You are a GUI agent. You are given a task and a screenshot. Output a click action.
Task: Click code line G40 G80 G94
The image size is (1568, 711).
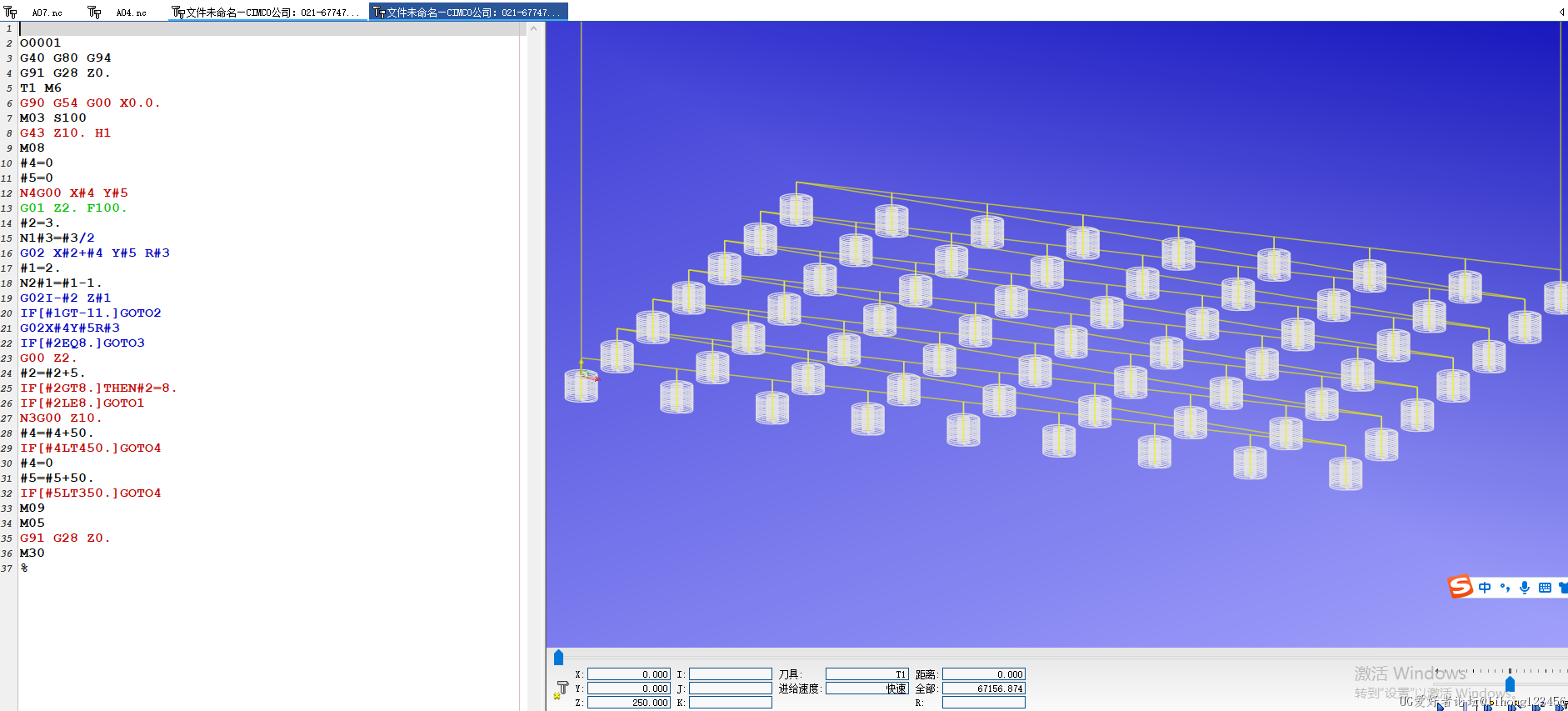(65, 58)
